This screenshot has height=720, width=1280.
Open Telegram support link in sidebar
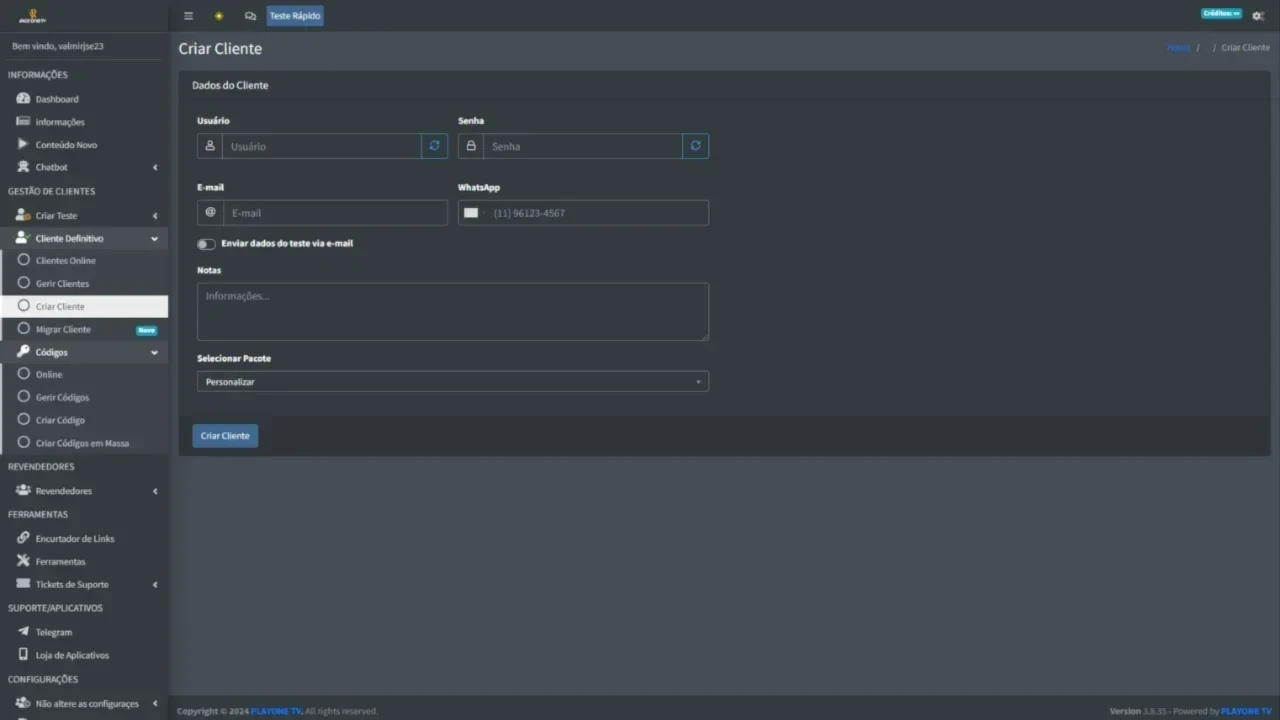(53, 632)
